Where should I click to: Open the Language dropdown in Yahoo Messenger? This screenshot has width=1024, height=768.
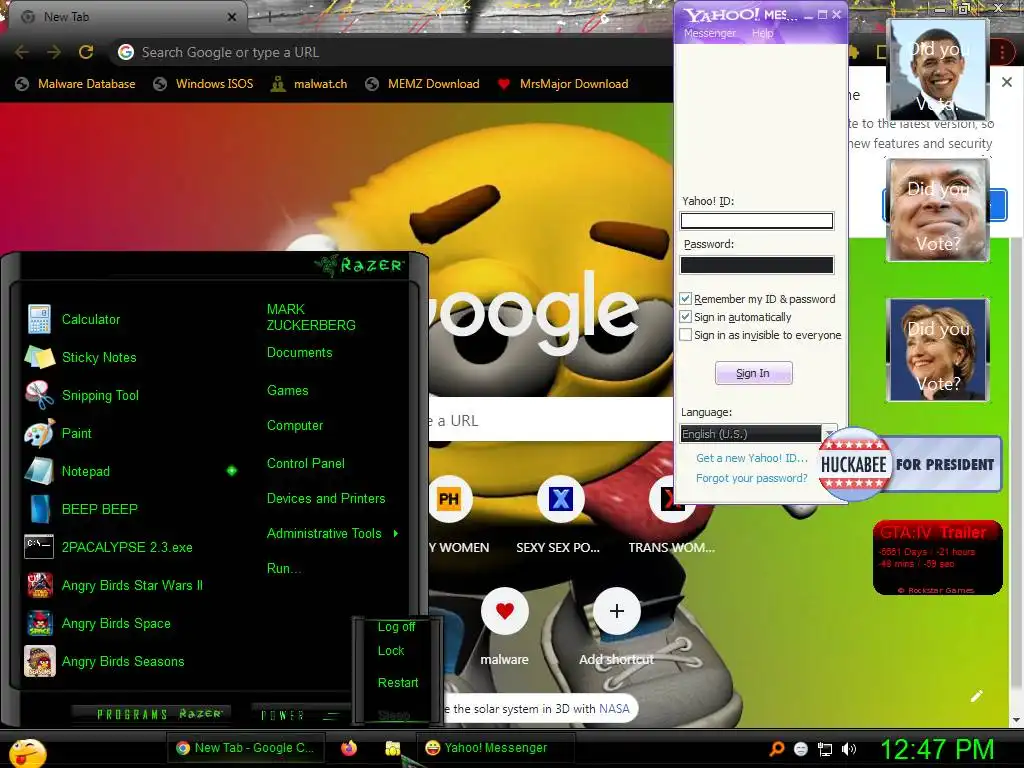coord(758,434)
